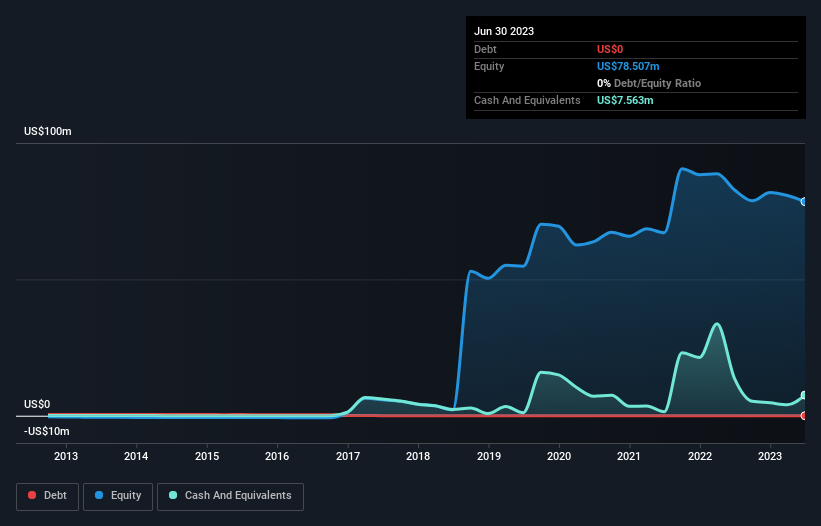
Task: Select the 2016 x-axis label
Action: point(277,456)
